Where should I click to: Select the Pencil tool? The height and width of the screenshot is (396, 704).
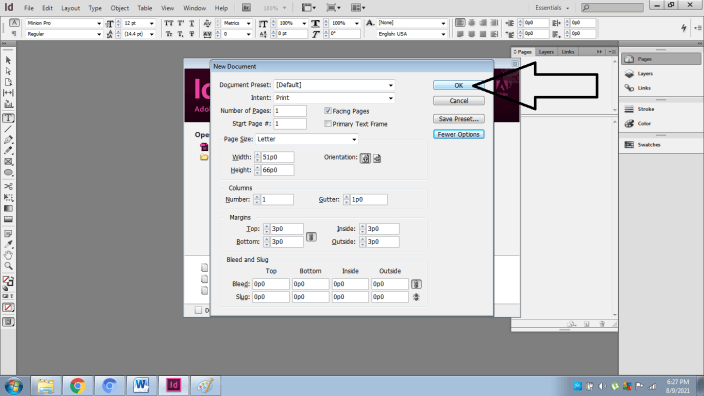coord(8,151)
